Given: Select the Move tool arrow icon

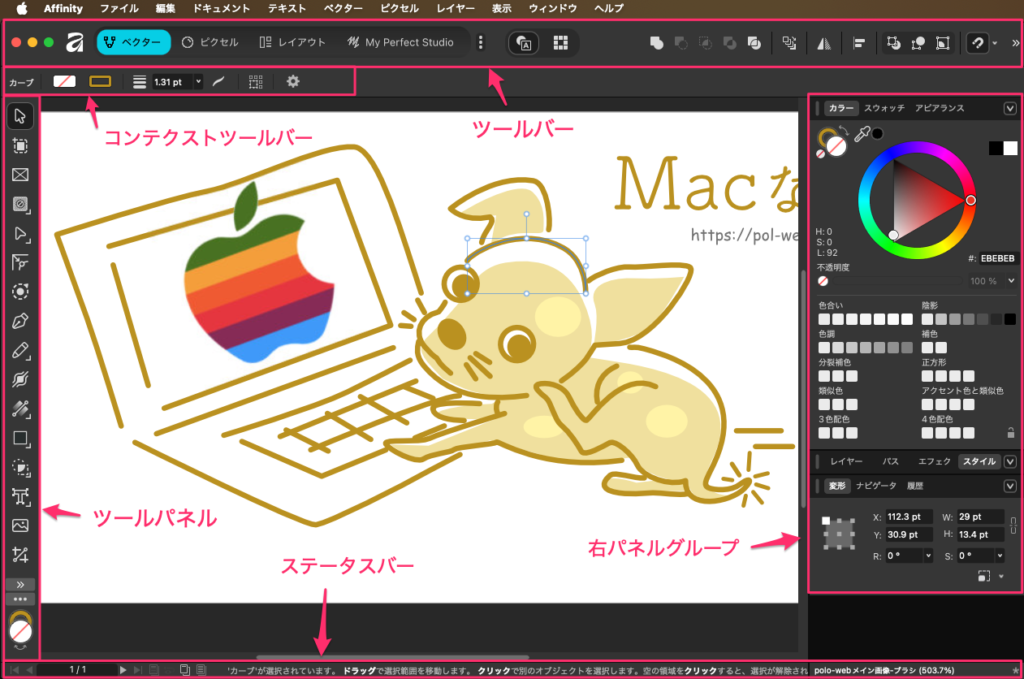Looking at the screenshot, I should (21, 116).
